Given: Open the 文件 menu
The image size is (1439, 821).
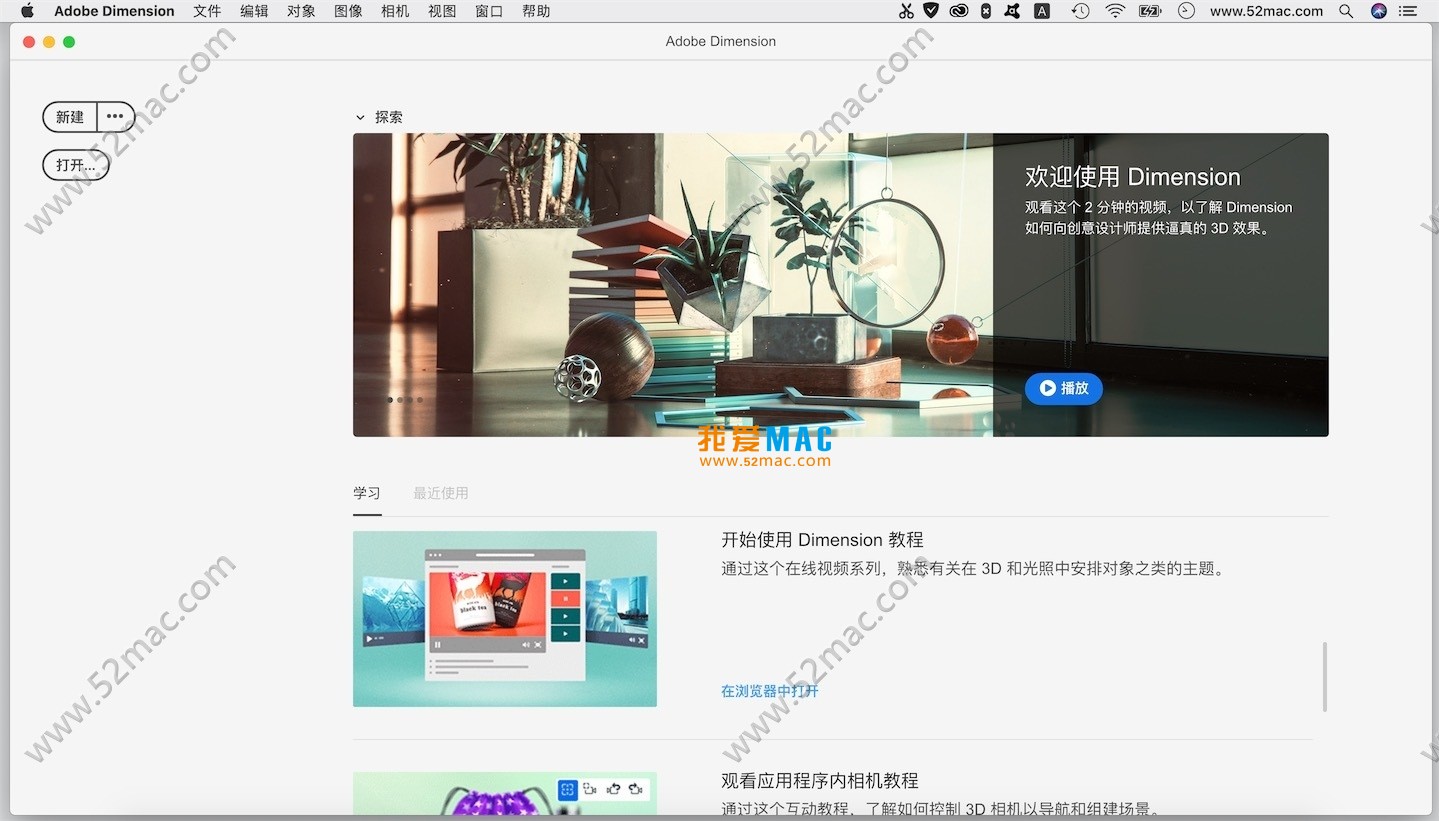Looking at the screenshot, I should (207, 11).
